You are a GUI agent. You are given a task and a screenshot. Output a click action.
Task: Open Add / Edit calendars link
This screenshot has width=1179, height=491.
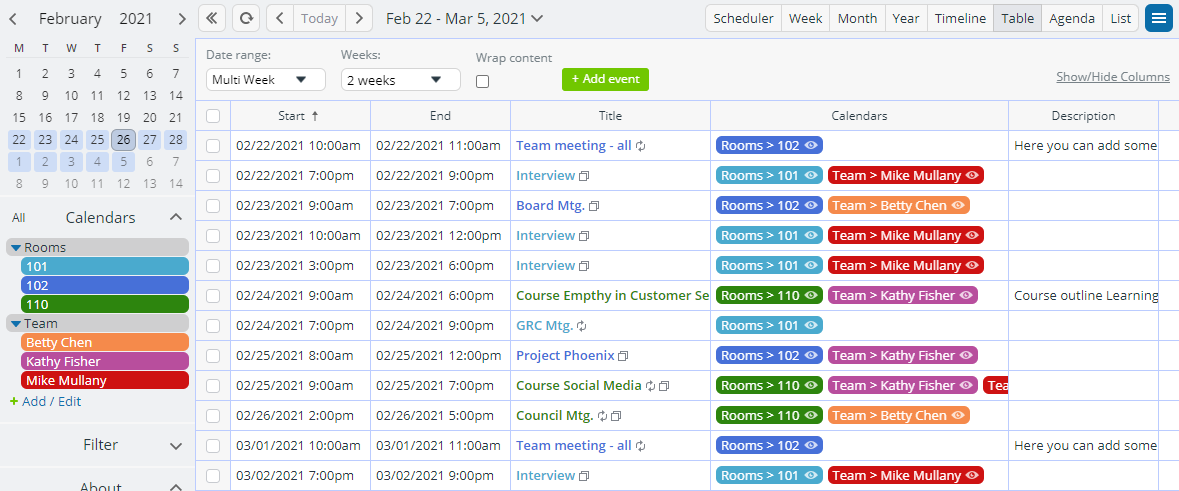[45, 402]
